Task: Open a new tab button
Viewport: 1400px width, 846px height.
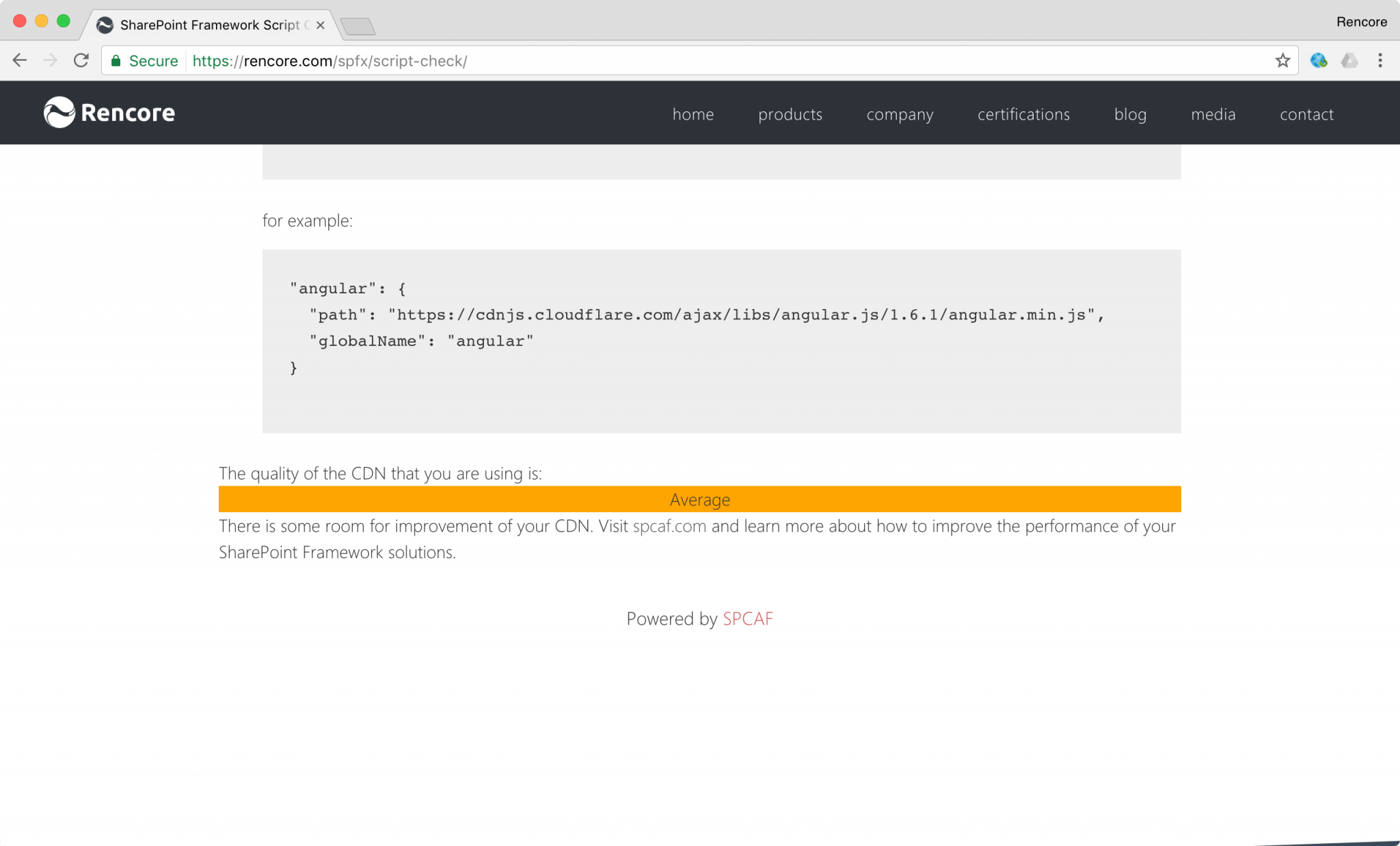Action: (x=358, y=27)
